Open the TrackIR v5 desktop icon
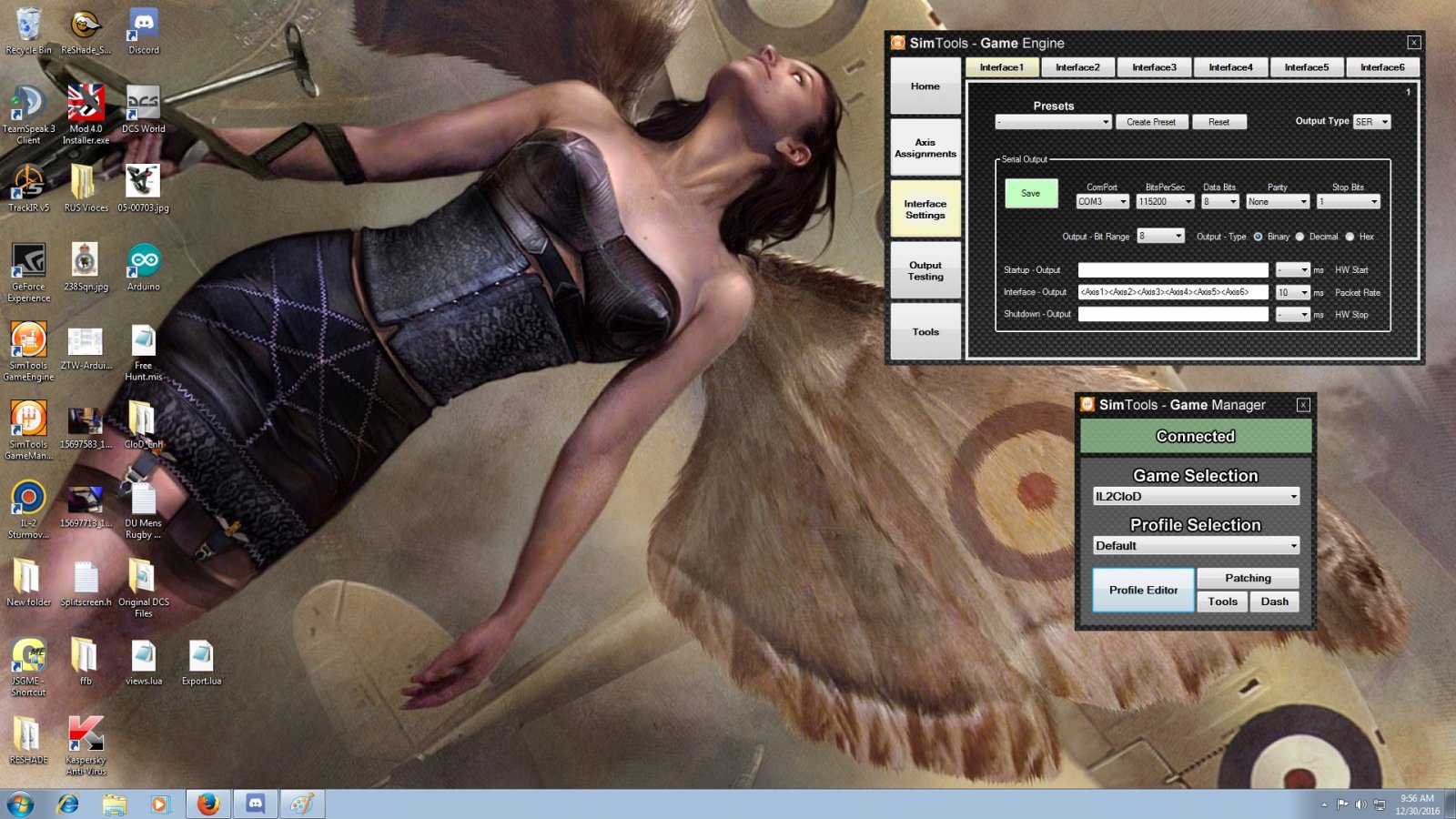The image size is (1456, 819). click(x=28, y=188)
